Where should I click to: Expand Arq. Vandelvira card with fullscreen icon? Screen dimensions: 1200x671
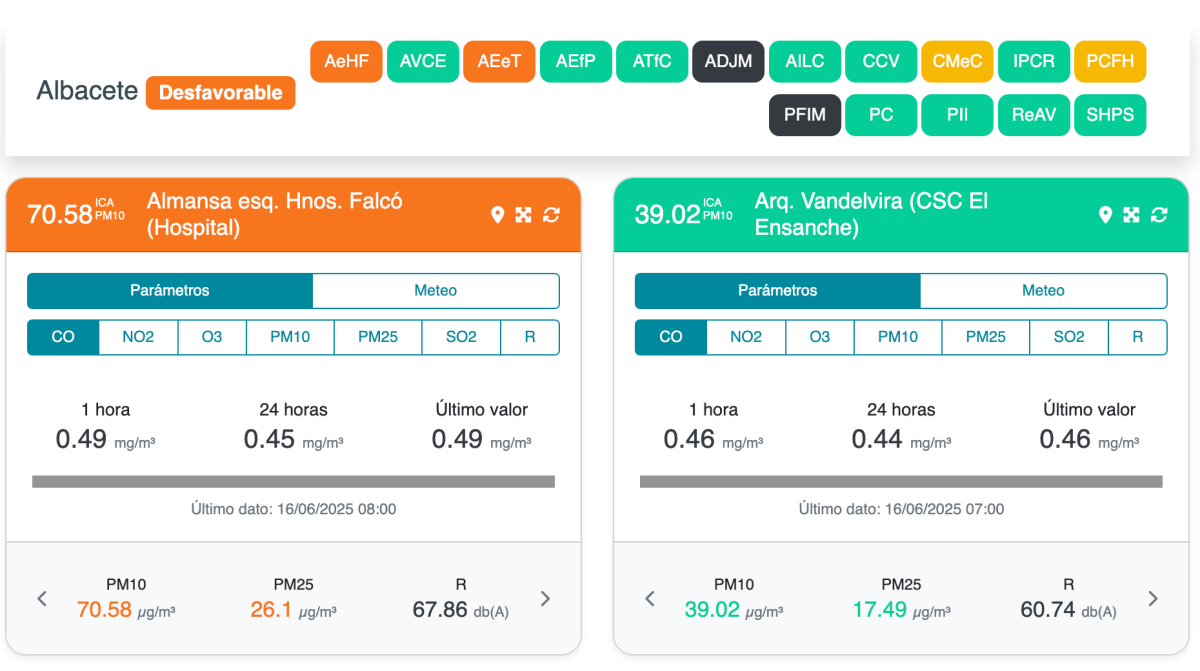(x=1131, y=215)
